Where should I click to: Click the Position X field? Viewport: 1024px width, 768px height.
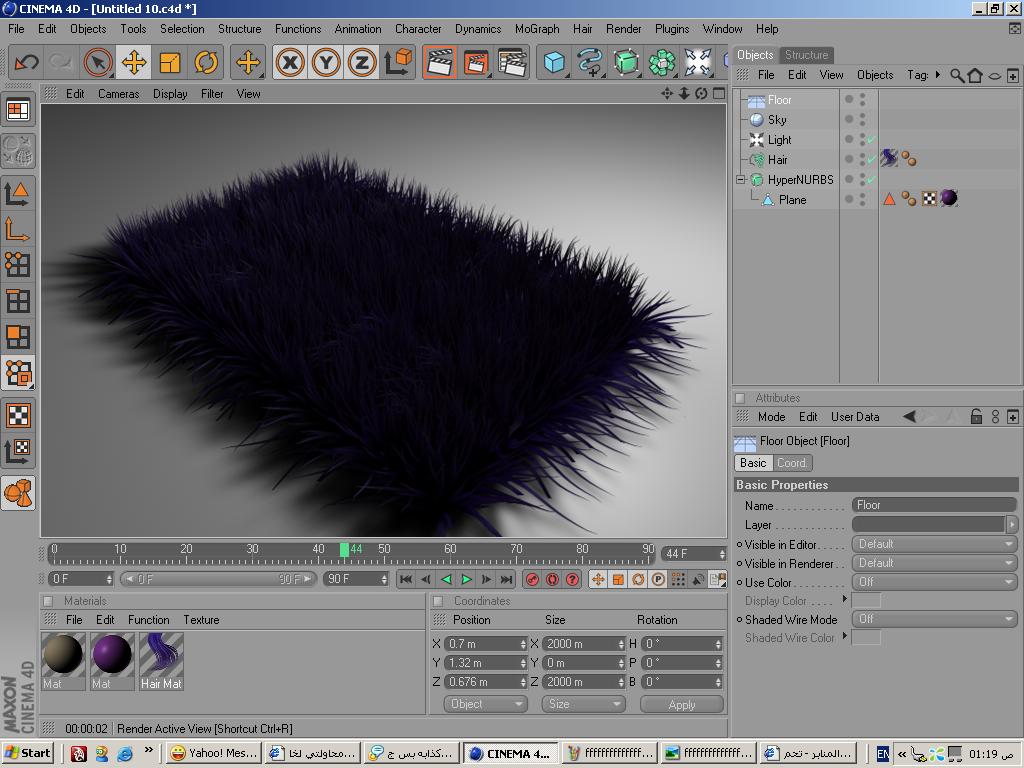486,644
